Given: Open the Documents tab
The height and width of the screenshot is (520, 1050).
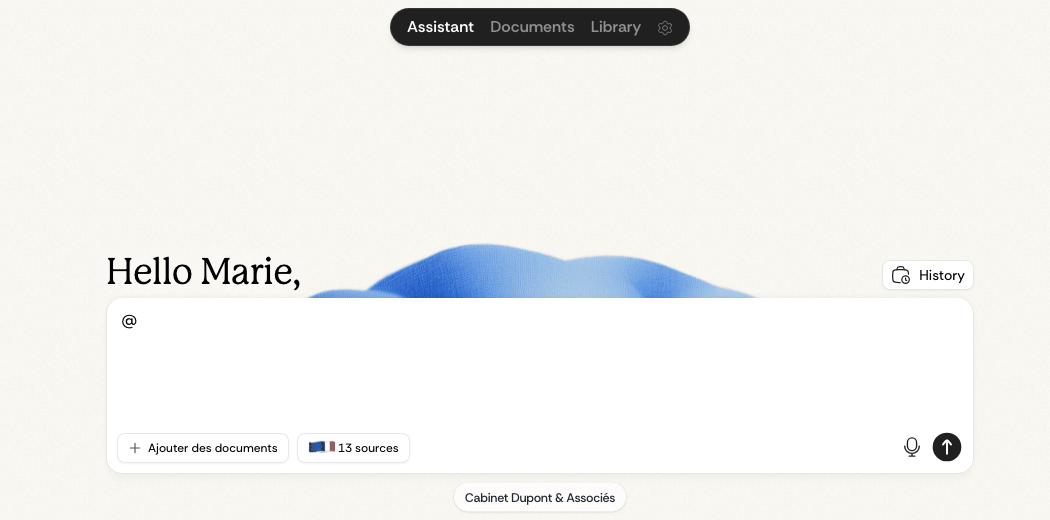Looking at the screenshot, I should tap(532, 27).
